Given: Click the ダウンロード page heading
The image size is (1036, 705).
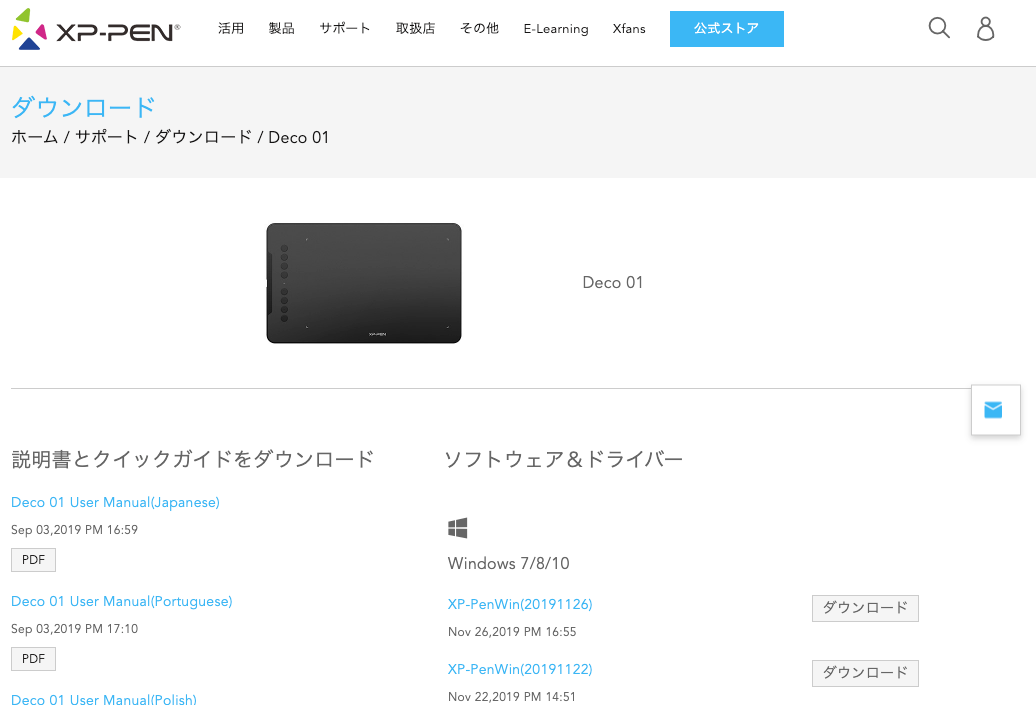Looking at the screenshot, I should point(83,106).
